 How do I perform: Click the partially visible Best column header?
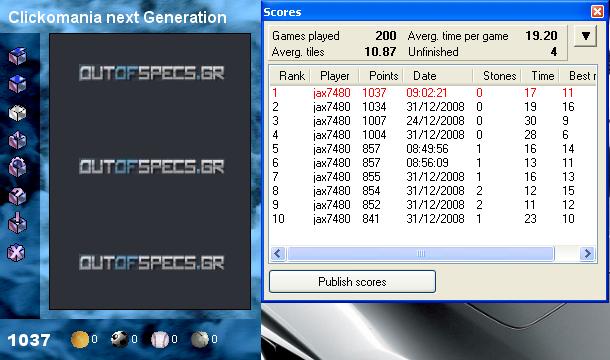click(x=578, y=76)
